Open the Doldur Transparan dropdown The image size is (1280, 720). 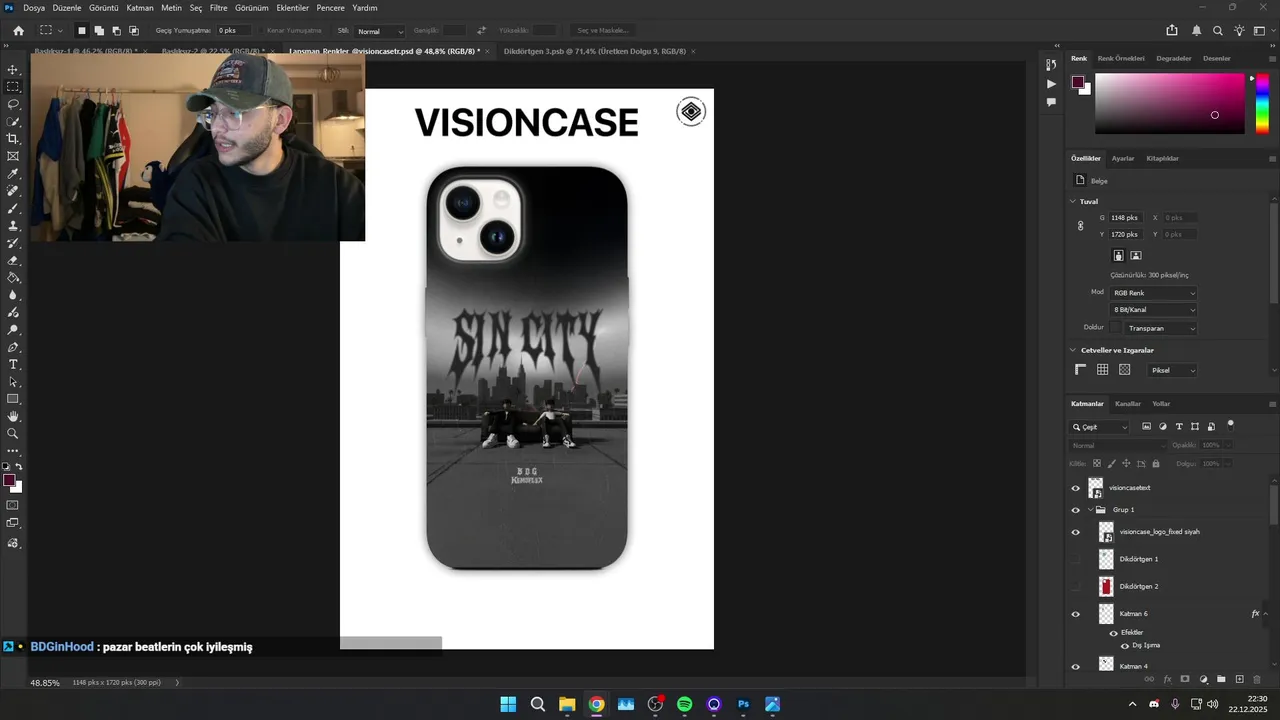(1161, 328)
